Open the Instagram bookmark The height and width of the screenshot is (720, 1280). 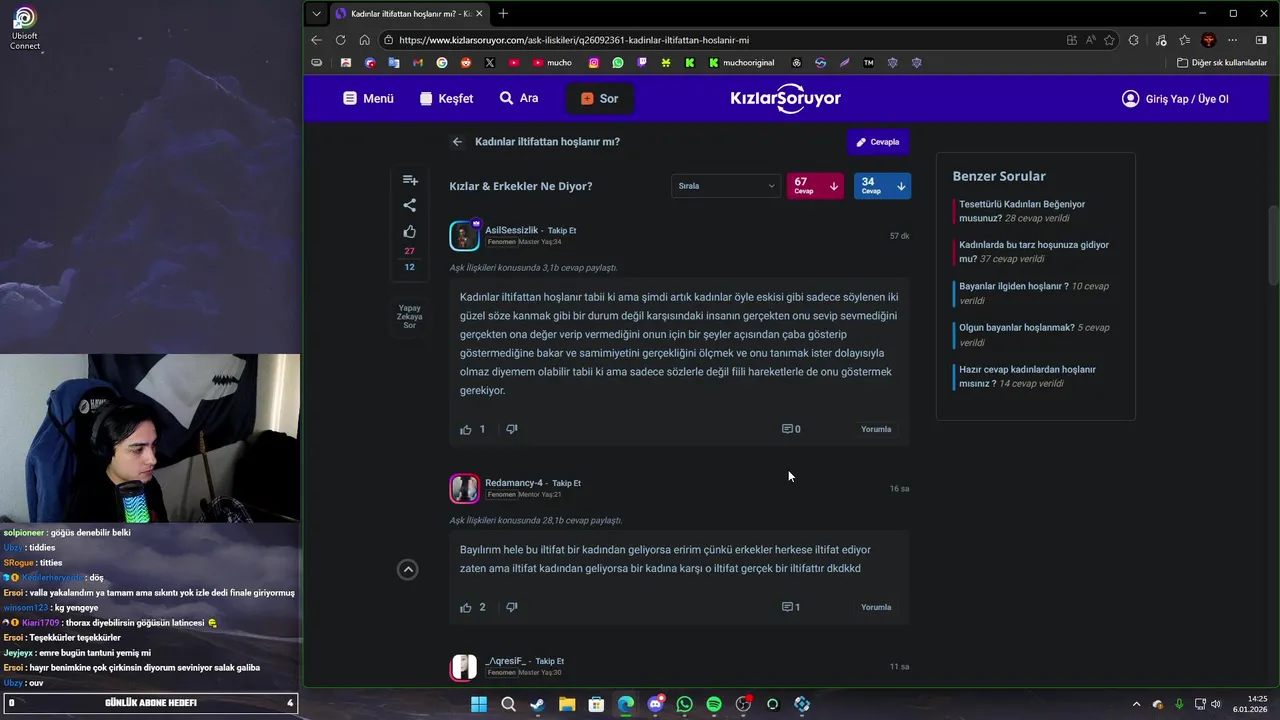[593, 62]
